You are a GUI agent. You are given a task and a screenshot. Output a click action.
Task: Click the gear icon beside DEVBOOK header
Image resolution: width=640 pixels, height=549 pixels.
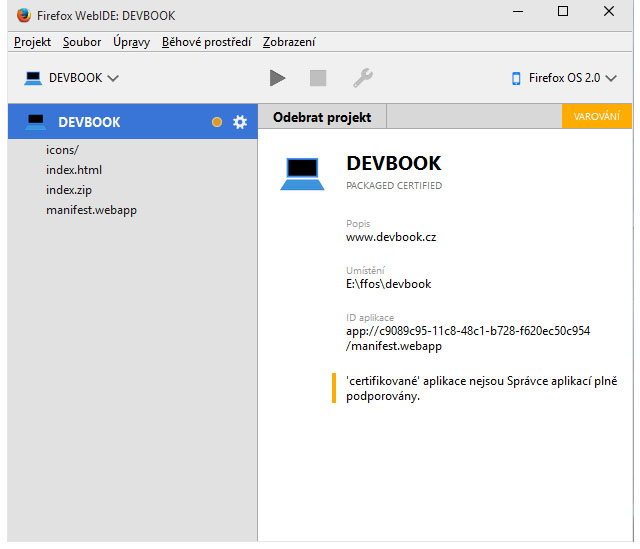(240, 122)
